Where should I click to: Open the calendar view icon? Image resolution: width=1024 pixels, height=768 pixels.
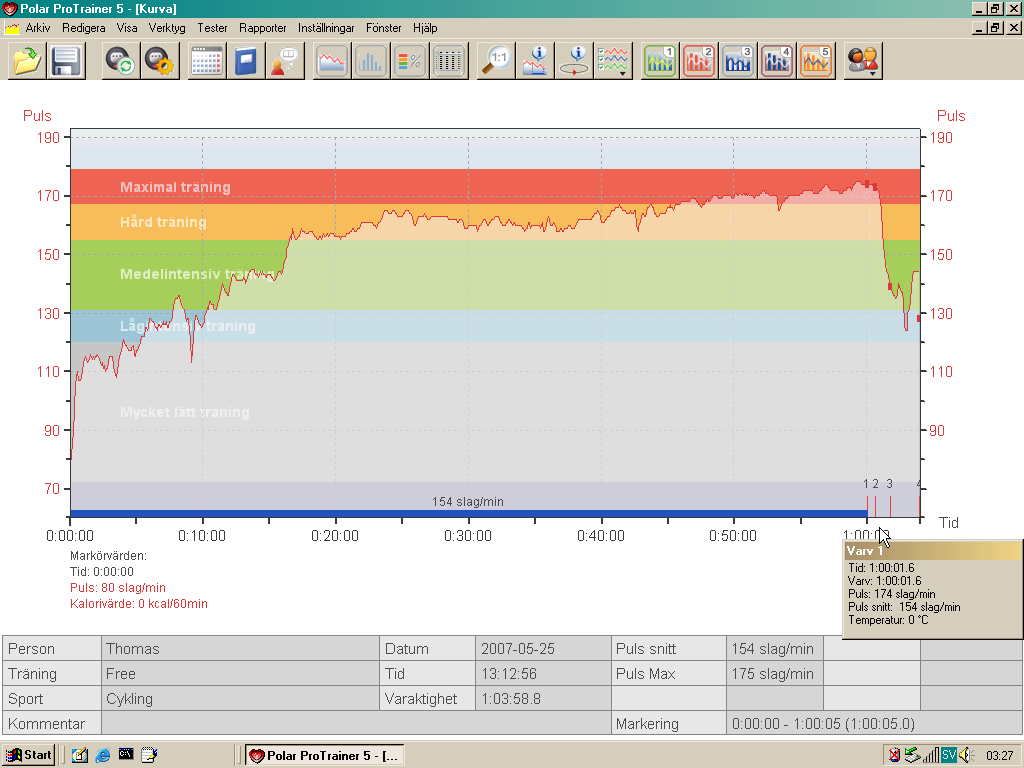(x=207, y=61)
